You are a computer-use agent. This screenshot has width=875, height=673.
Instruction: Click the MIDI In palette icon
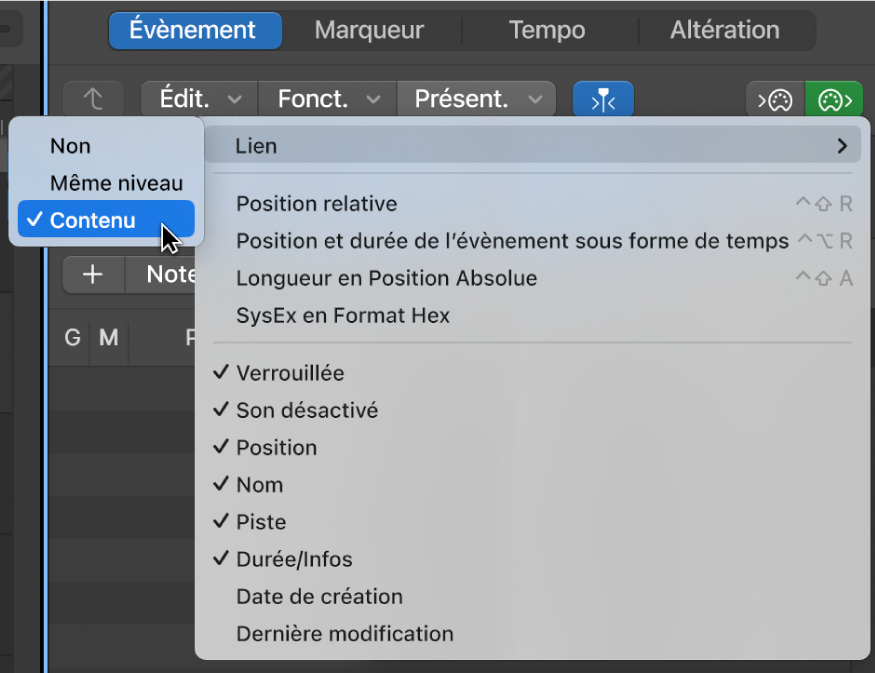(775, 100)
